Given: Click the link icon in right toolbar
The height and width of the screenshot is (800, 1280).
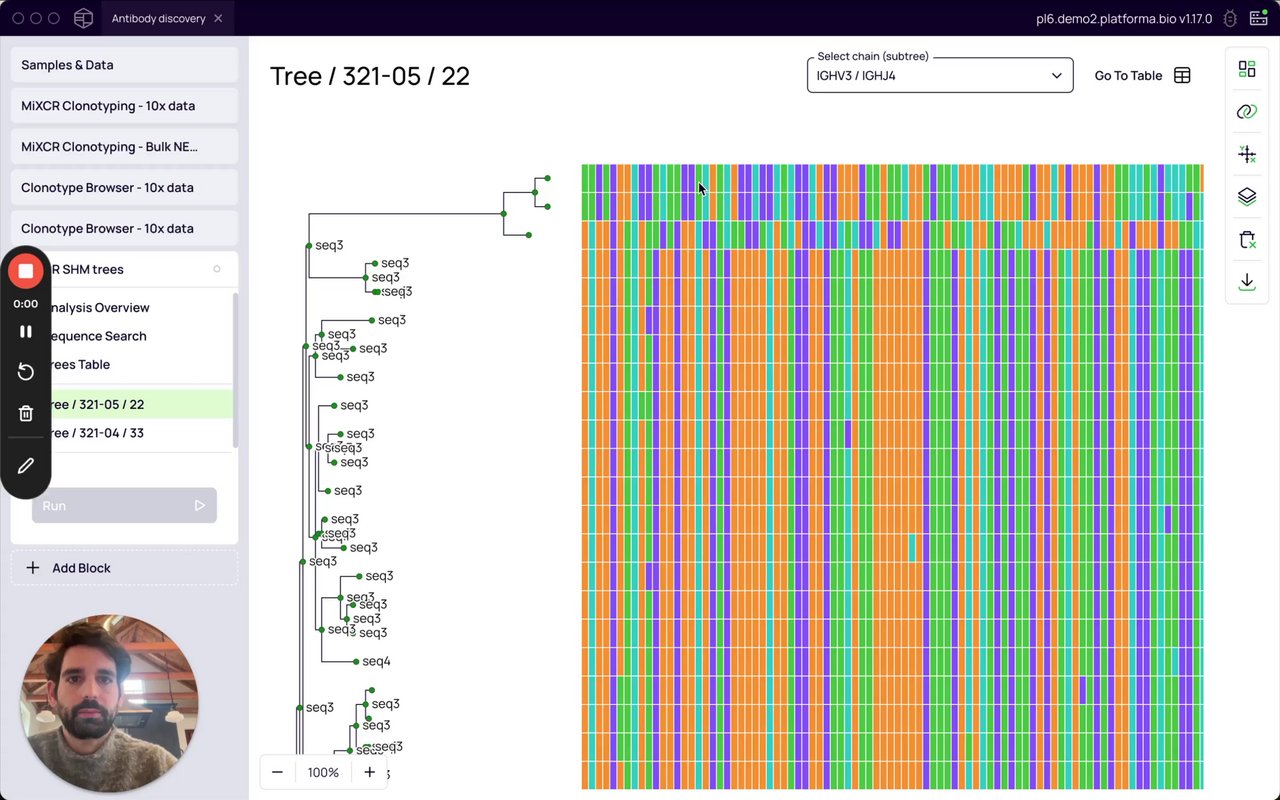Looking at the screenshot, I should [1247, 112].
